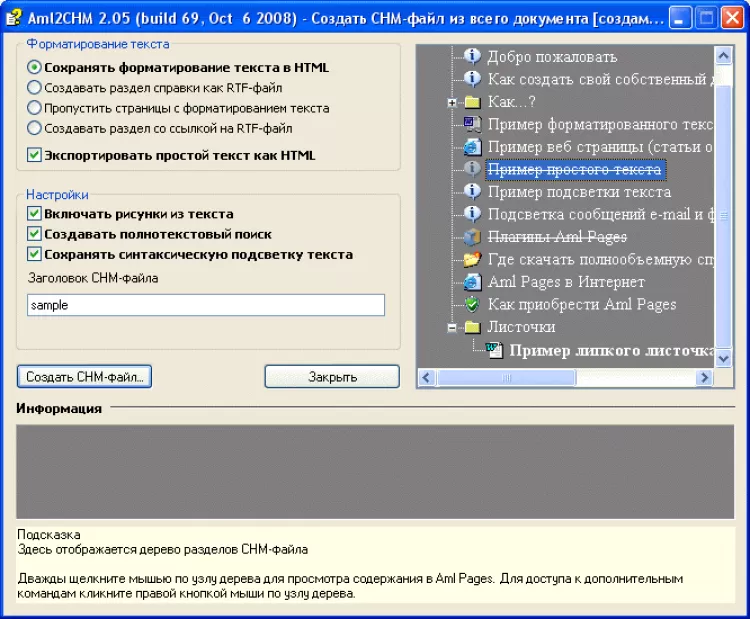Click the grey info icon for Пример простого текста
Viewport: 750px width, 619px height.
(472, 169)
